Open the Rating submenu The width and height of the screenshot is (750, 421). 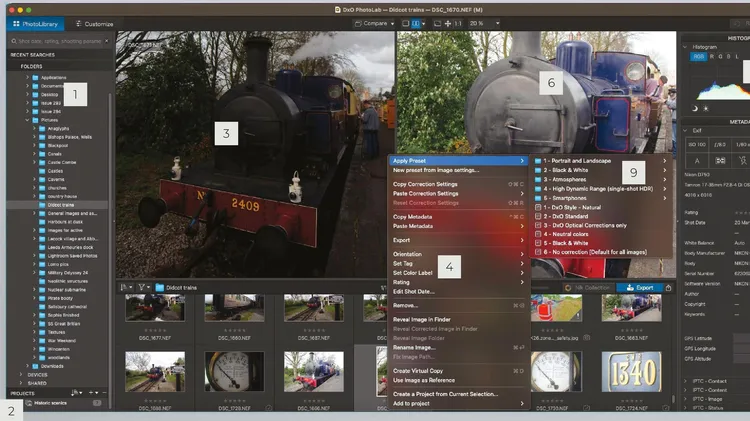coord(459,282)
